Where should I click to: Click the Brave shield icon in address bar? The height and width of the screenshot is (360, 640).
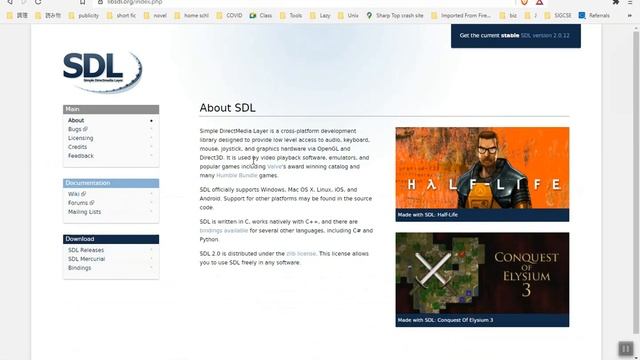[x=524, y=2]
